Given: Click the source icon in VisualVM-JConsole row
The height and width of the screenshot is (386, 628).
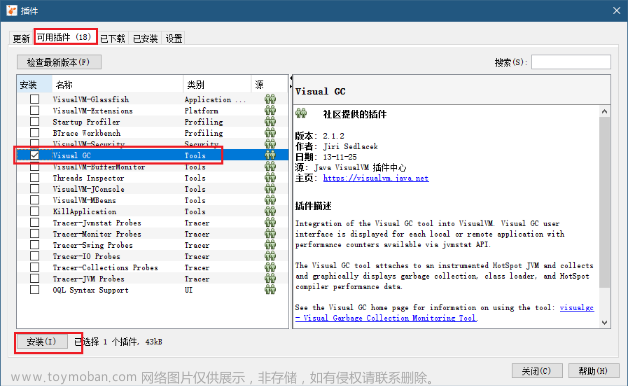Looking at the screenshot, I should point(270,189).
